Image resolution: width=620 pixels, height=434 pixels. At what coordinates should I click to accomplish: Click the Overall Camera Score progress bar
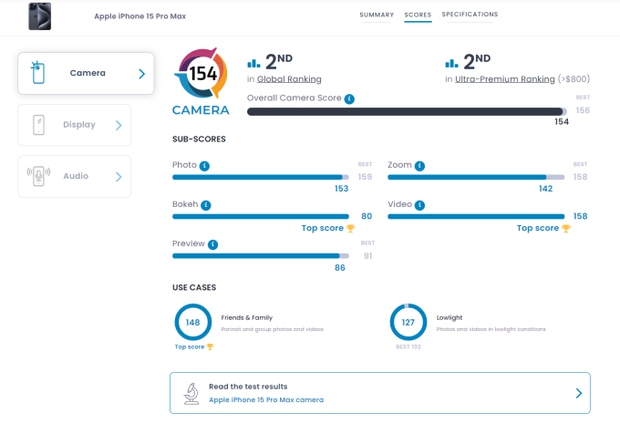click(x=405, y=111)
